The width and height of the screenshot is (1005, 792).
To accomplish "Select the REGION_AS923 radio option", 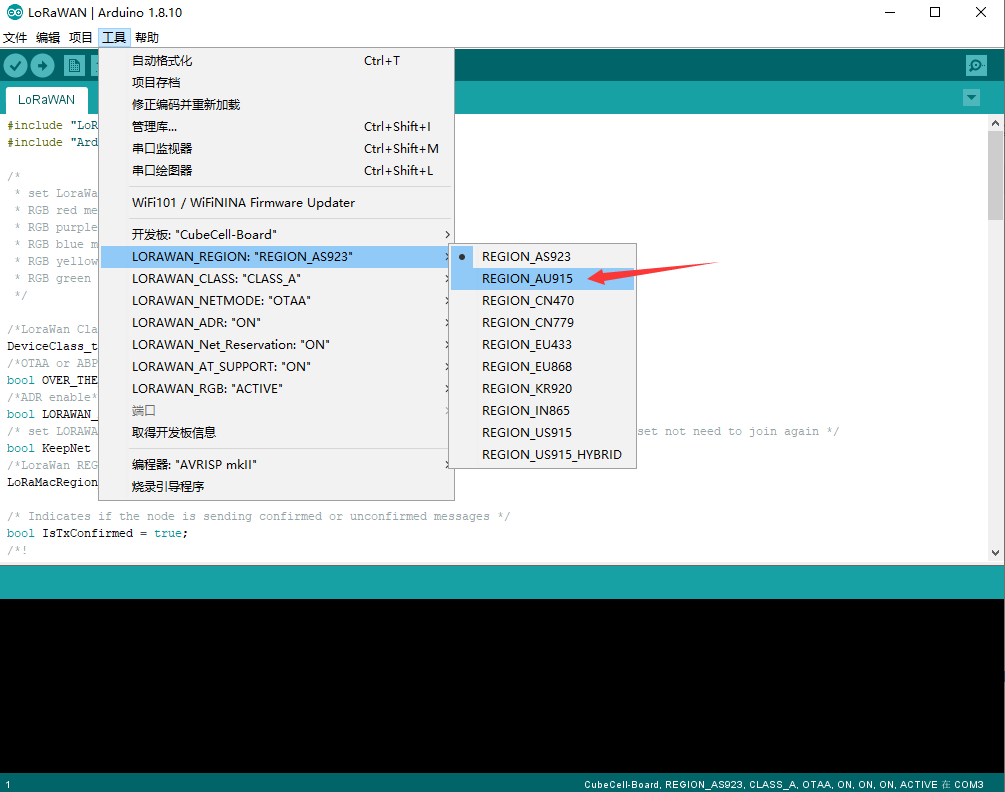I will 542,257.
